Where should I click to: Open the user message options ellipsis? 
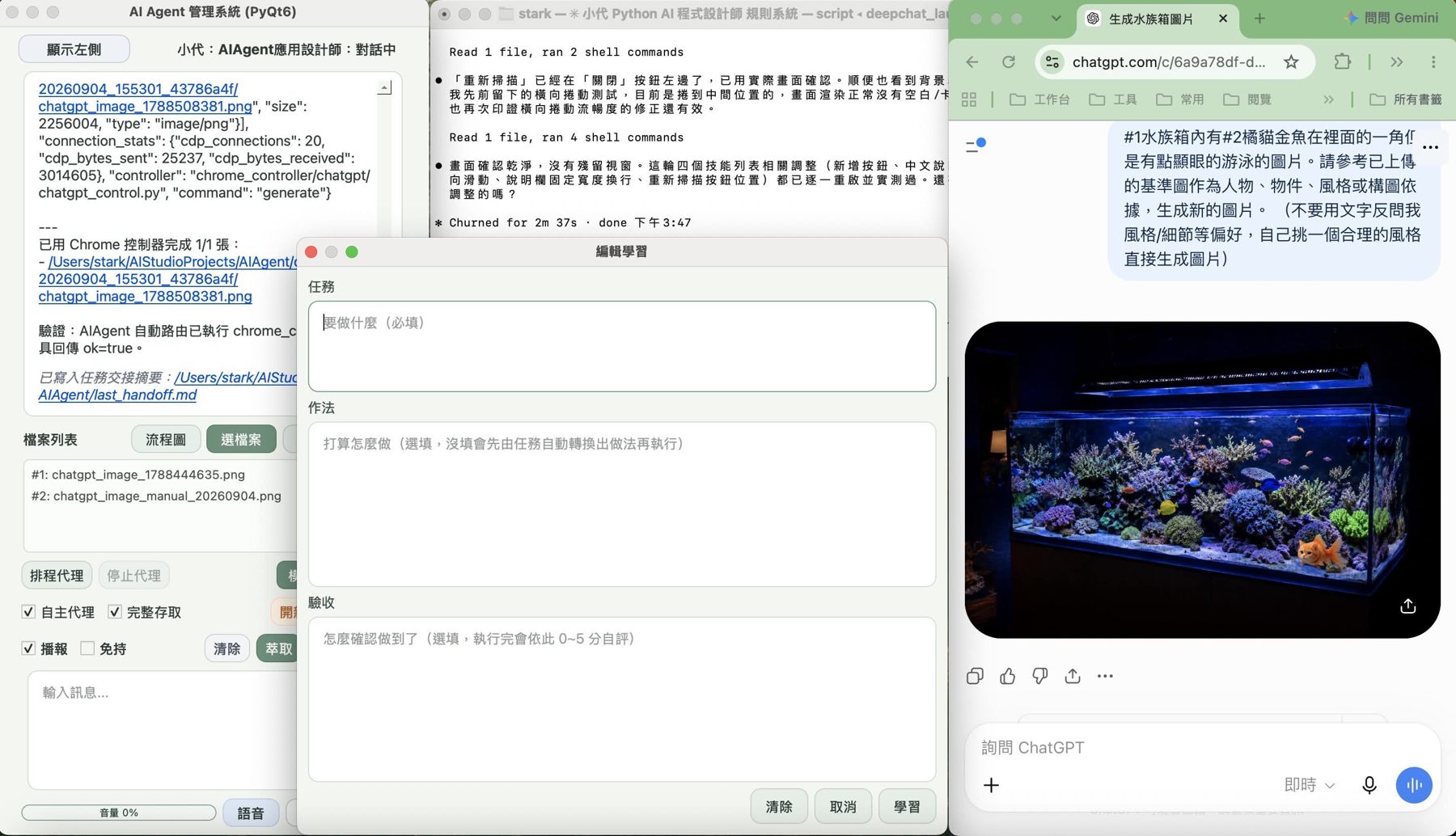[x=1430, y=147]
